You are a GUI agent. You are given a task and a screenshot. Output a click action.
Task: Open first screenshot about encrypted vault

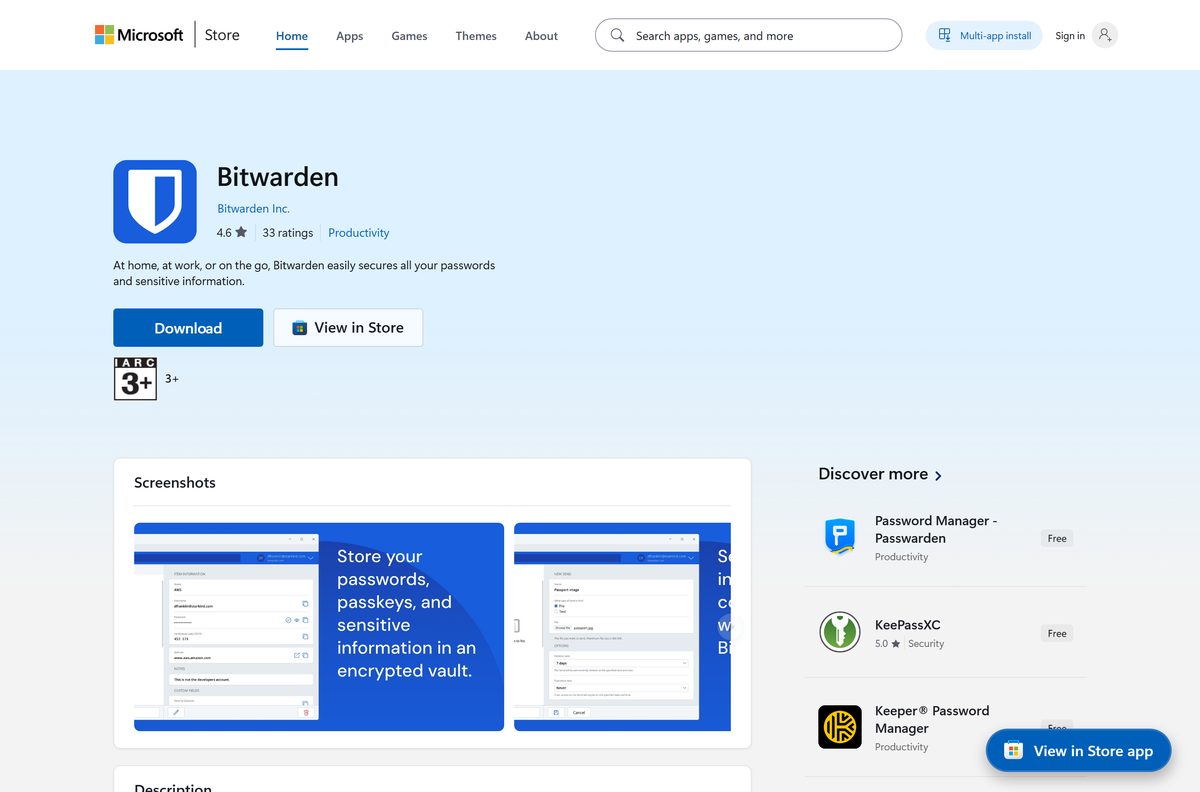click(x=319, y=627)
